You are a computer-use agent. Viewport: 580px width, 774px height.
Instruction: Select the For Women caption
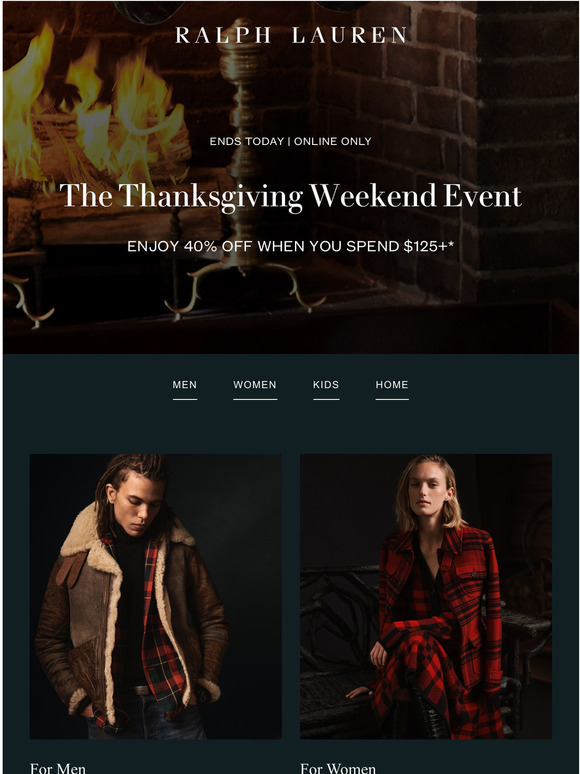coord(338,768)
